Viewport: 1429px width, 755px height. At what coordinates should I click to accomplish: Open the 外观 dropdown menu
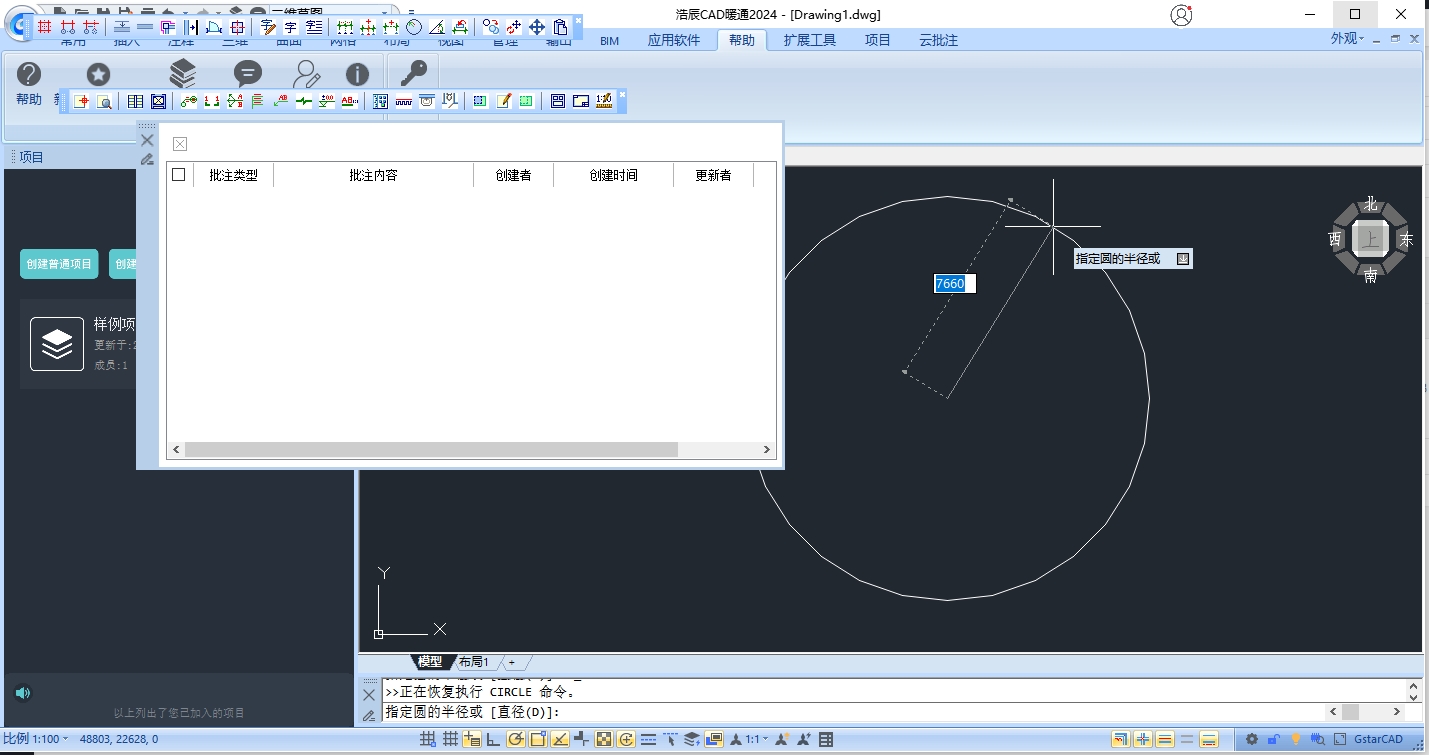click(x=1348, y=39)
